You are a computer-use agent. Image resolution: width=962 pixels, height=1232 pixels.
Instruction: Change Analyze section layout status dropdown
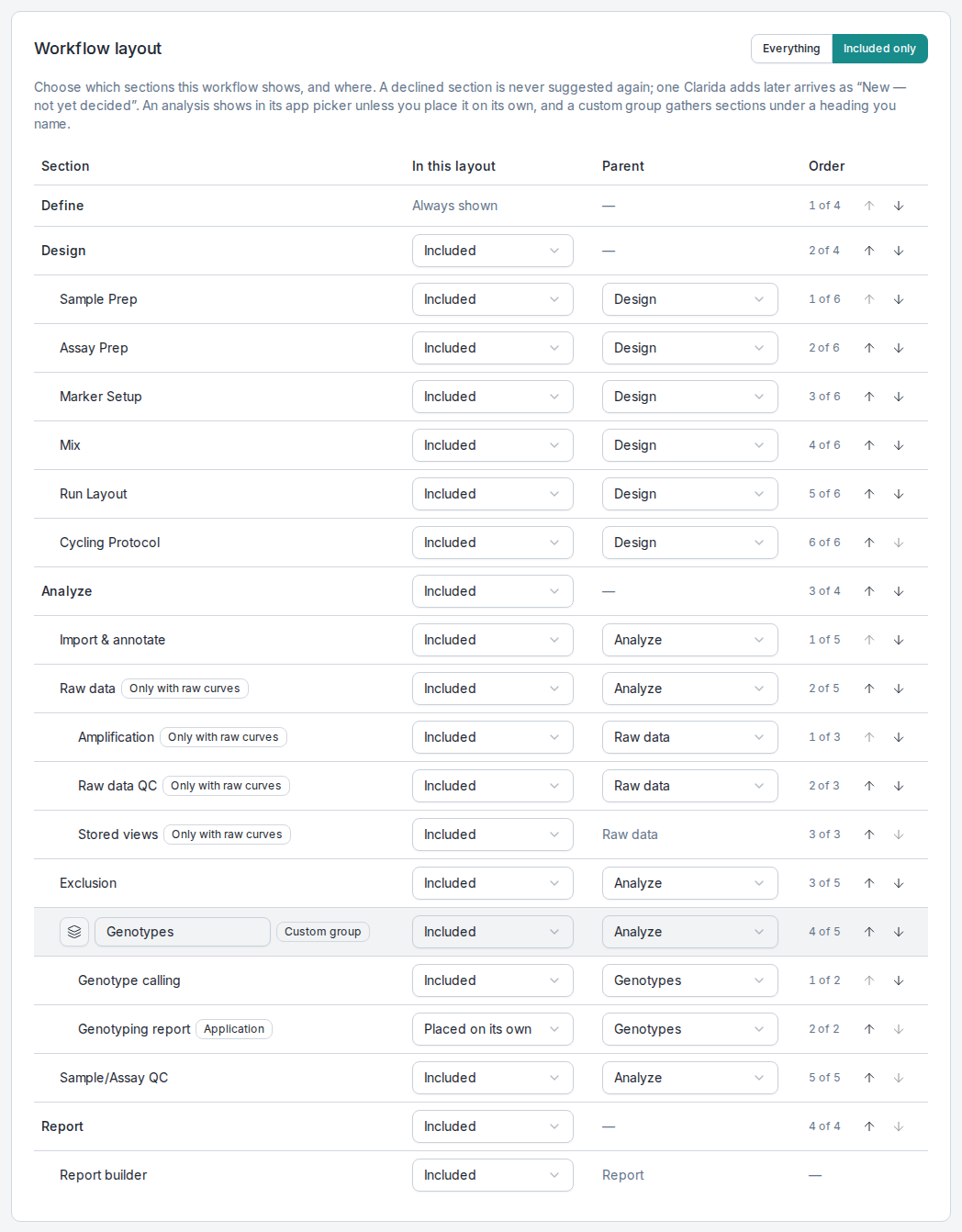click(493, 591)
